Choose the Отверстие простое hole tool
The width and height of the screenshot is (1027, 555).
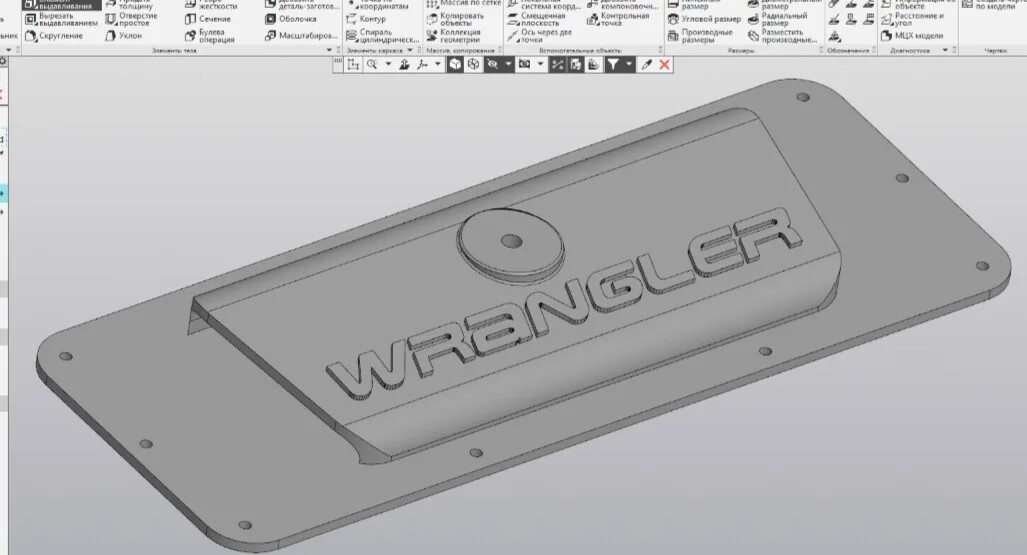point(132,19)
